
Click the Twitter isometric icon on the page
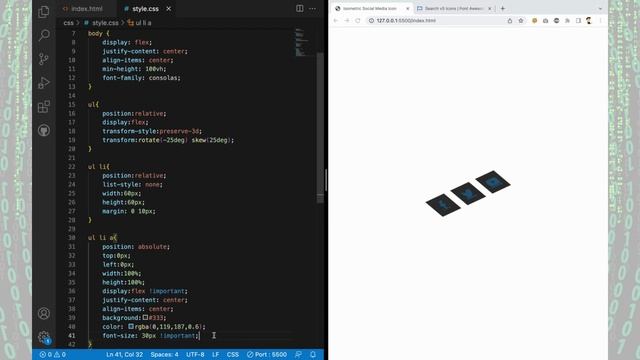tap(468, 193)
